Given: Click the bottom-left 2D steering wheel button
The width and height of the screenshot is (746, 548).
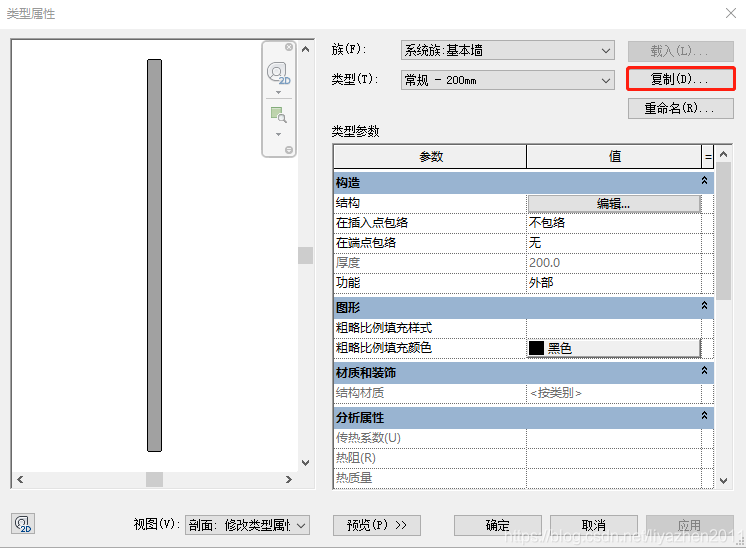Looking at the screenshot, I should click(23, 524).
